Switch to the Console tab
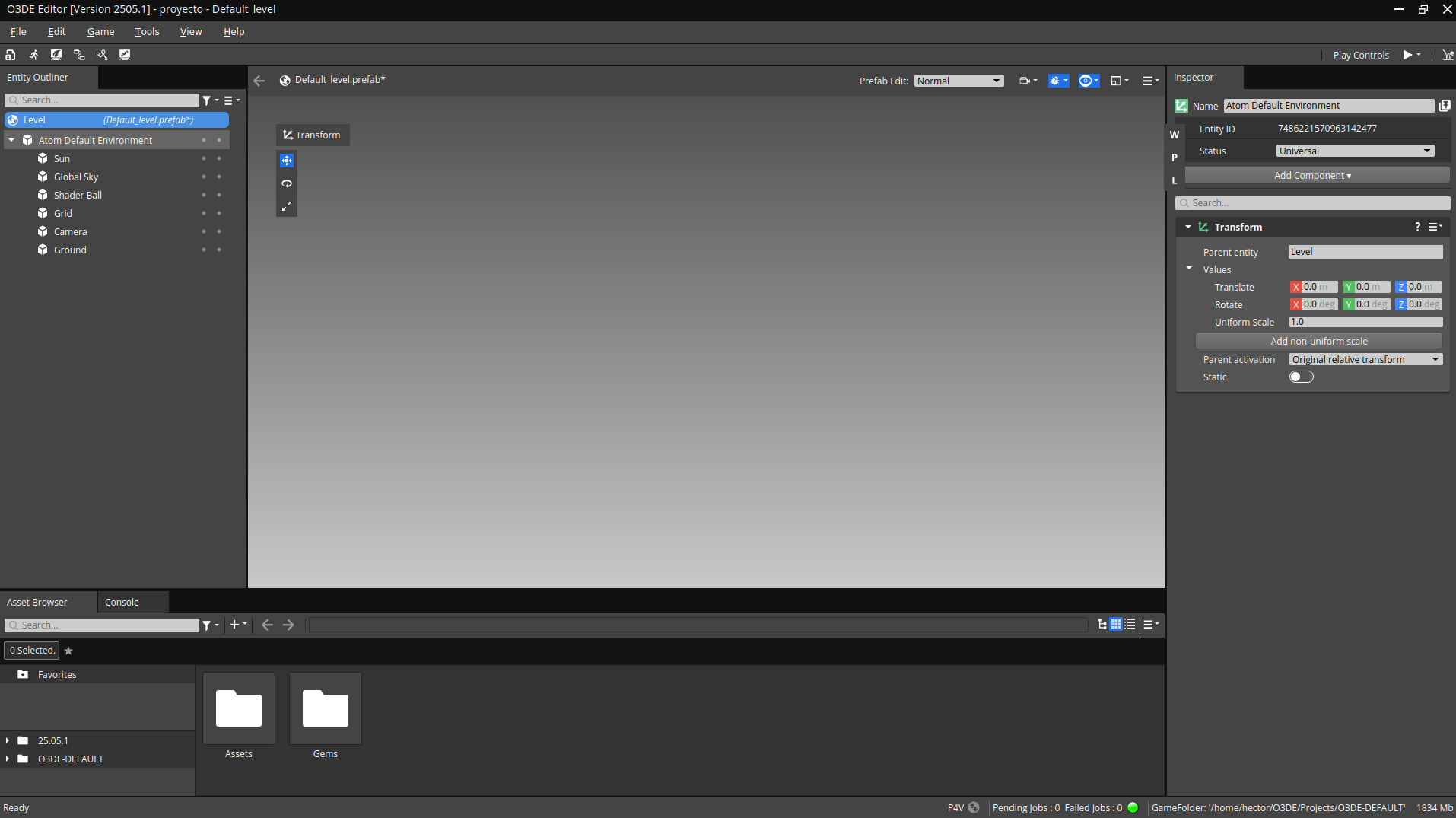The width and height of the screenshot is (1456, 818). pyautogui.click(x=122, y=602)
